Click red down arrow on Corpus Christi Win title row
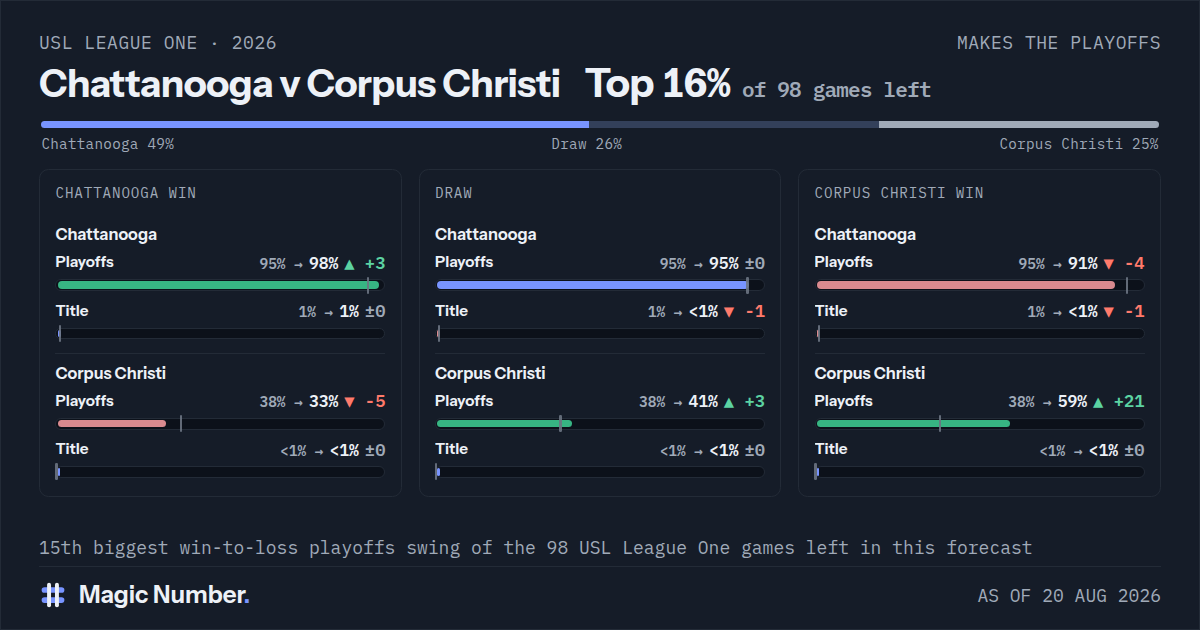This screenshot has height=630, width=1200. [x=1108, y=312]
